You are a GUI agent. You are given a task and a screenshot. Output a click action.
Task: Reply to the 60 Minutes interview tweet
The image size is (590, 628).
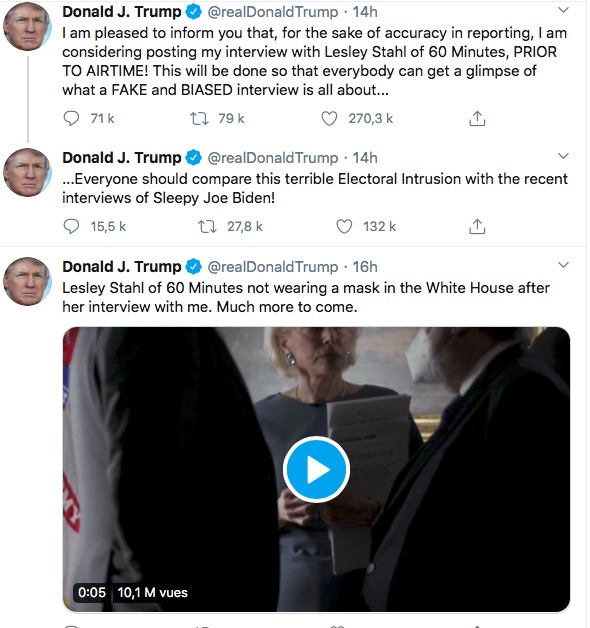click(x=71, y=119)
